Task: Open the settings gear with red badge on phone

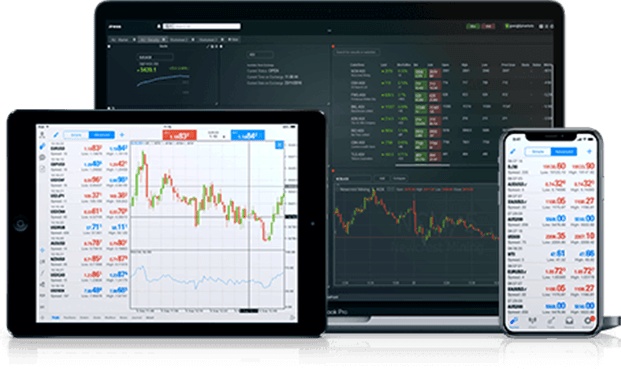Action: (589, 321)
